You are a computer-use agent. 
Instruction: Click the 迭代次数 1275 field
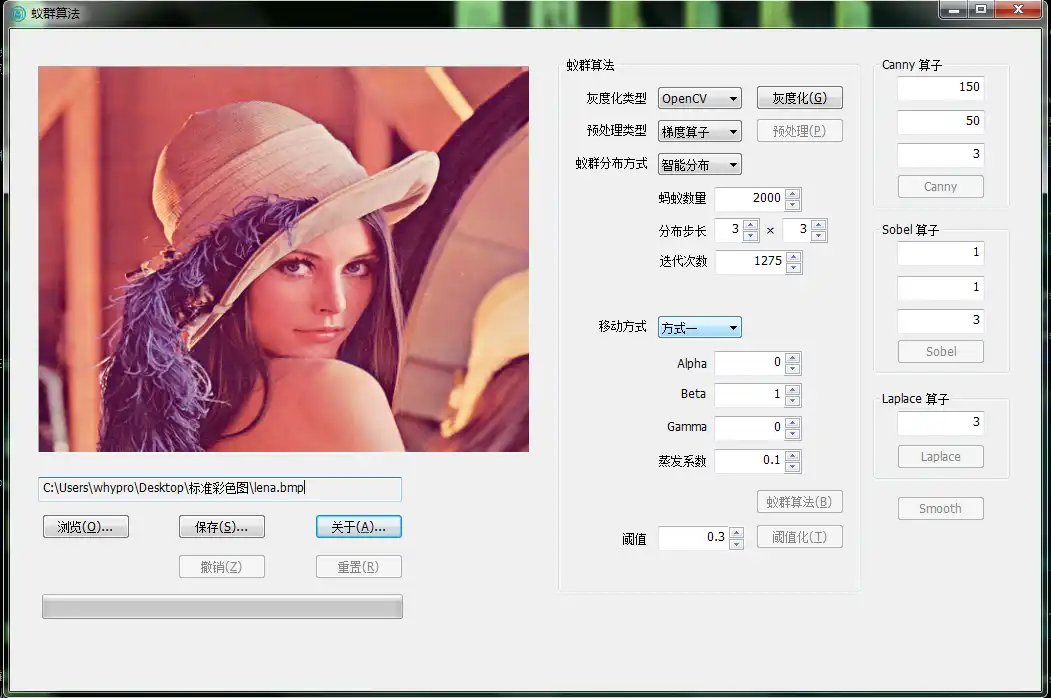point(751,261)
